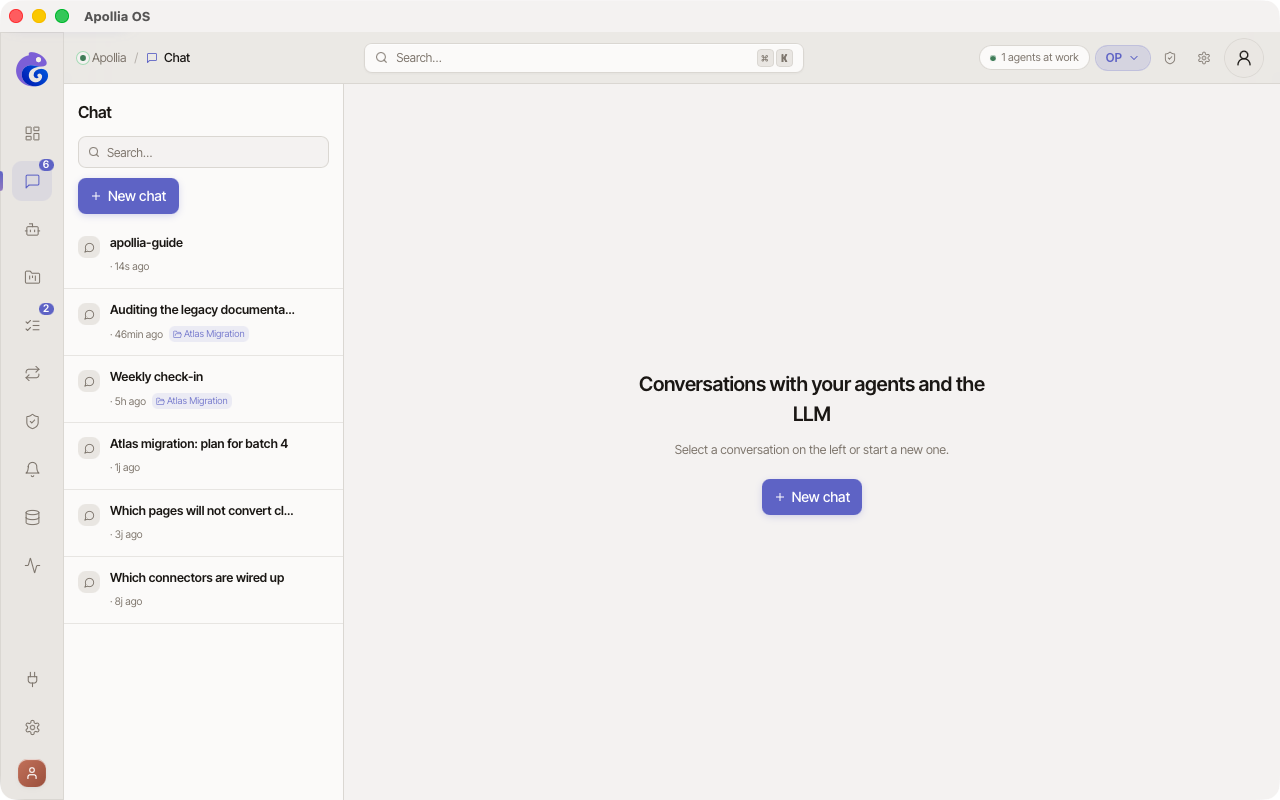Open the tasks checklist icon with badge 2

[x=32, y=325]
